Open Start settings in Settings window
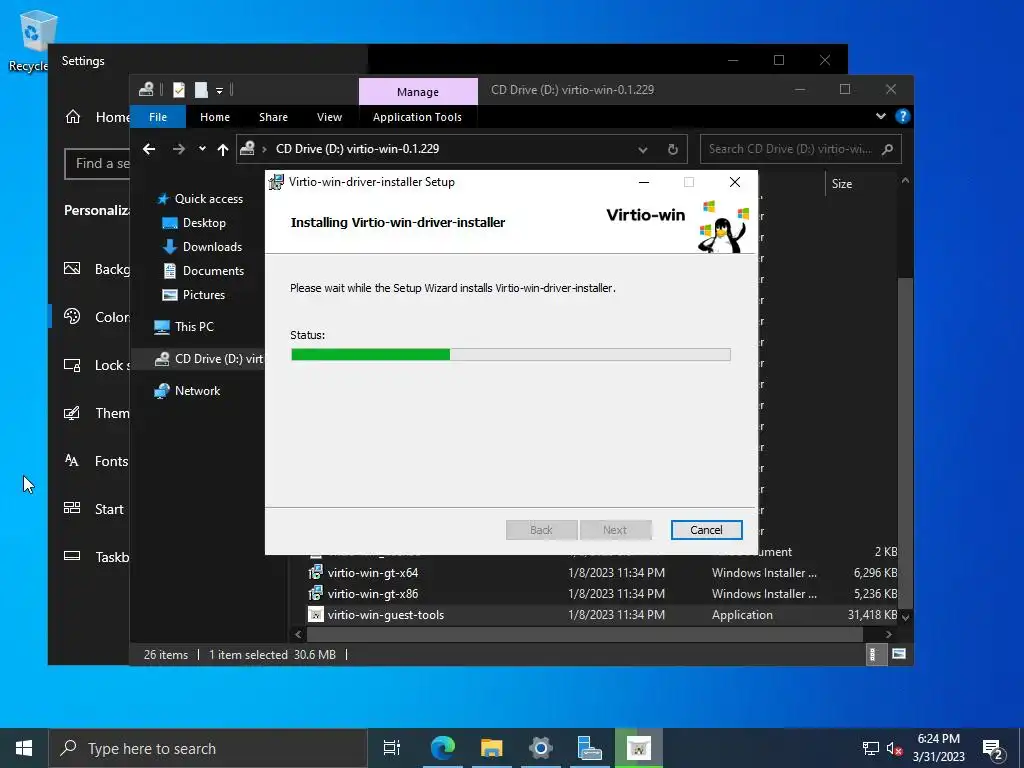 [x=93, y=509]
